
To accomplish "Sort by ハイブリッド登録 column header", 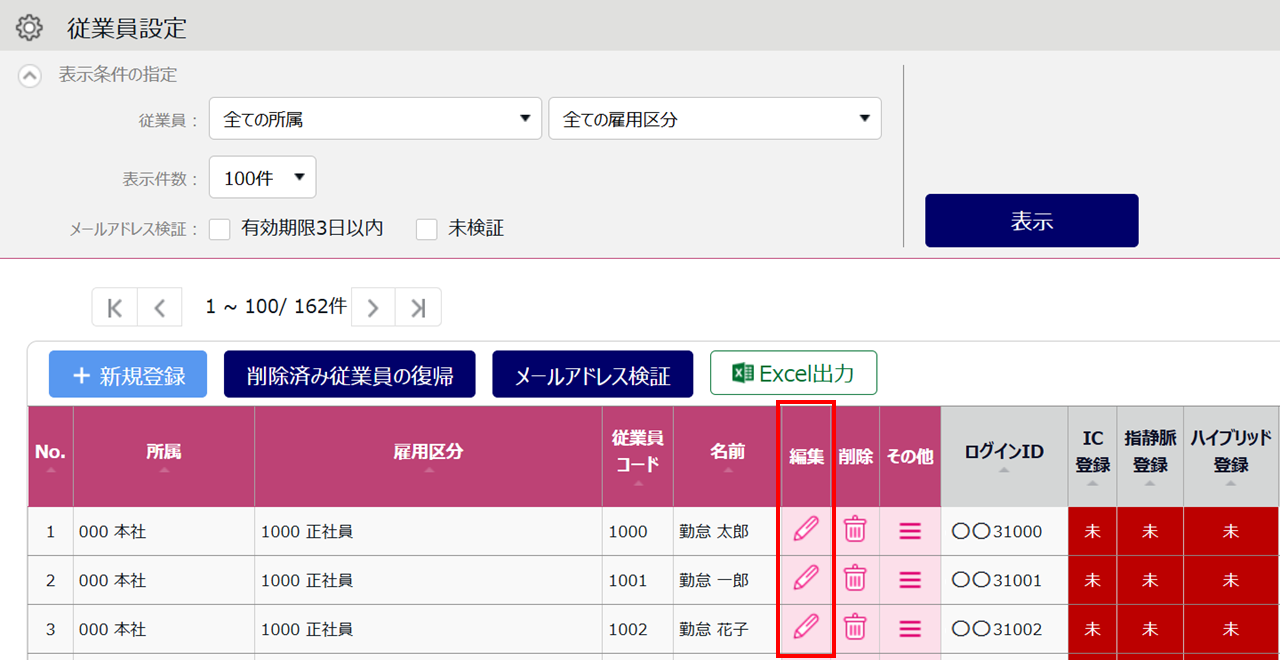I will click(1231, 456).
